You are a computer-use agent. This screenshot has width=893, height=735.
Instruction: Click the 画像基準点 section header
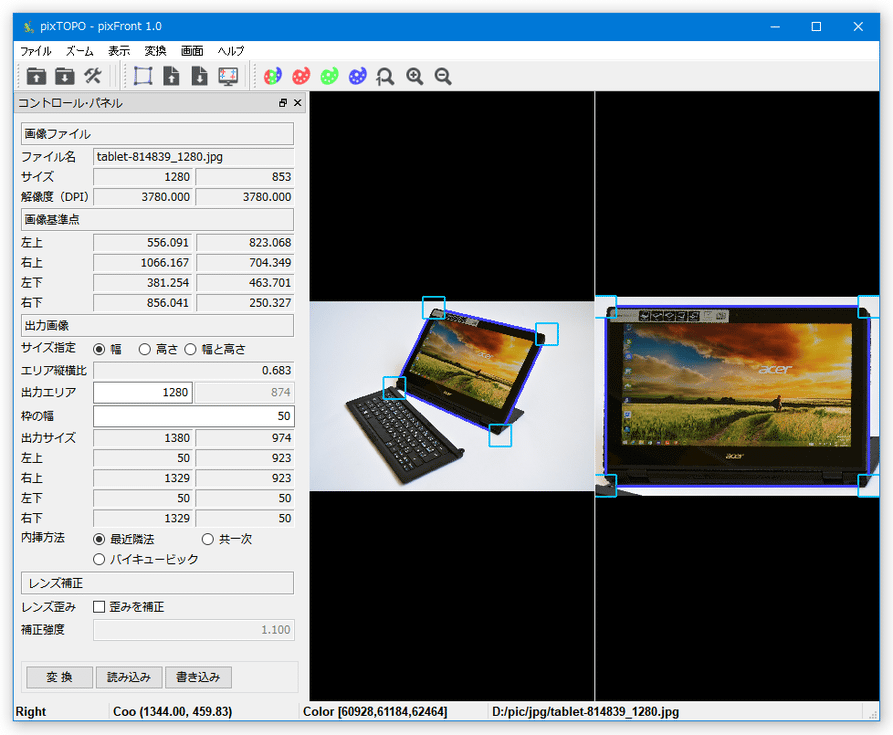coord(157,219)
